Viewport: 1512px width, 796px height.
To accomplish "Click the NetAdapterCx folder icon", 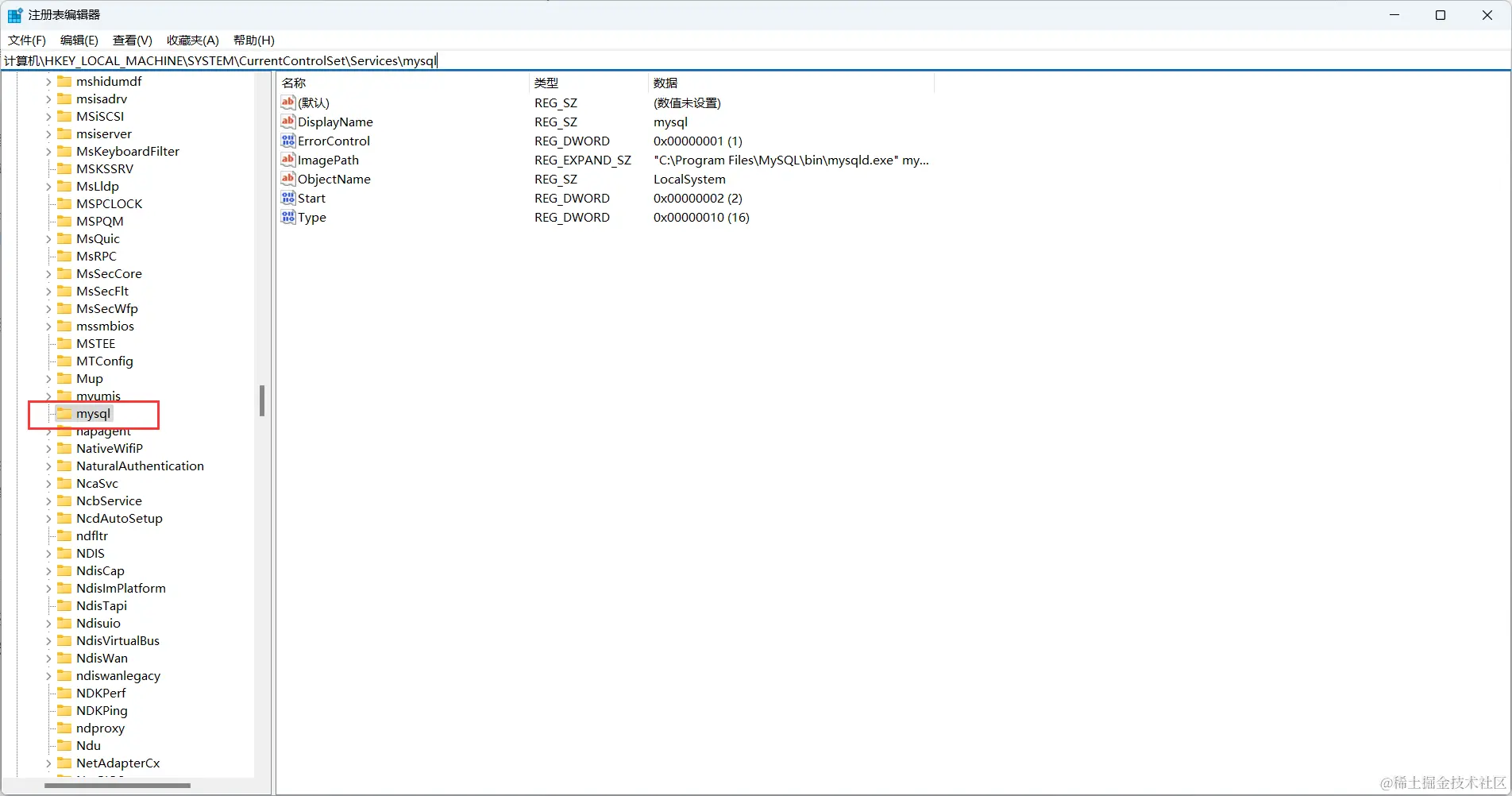I will pyautogui.click(x=64, y=763).
